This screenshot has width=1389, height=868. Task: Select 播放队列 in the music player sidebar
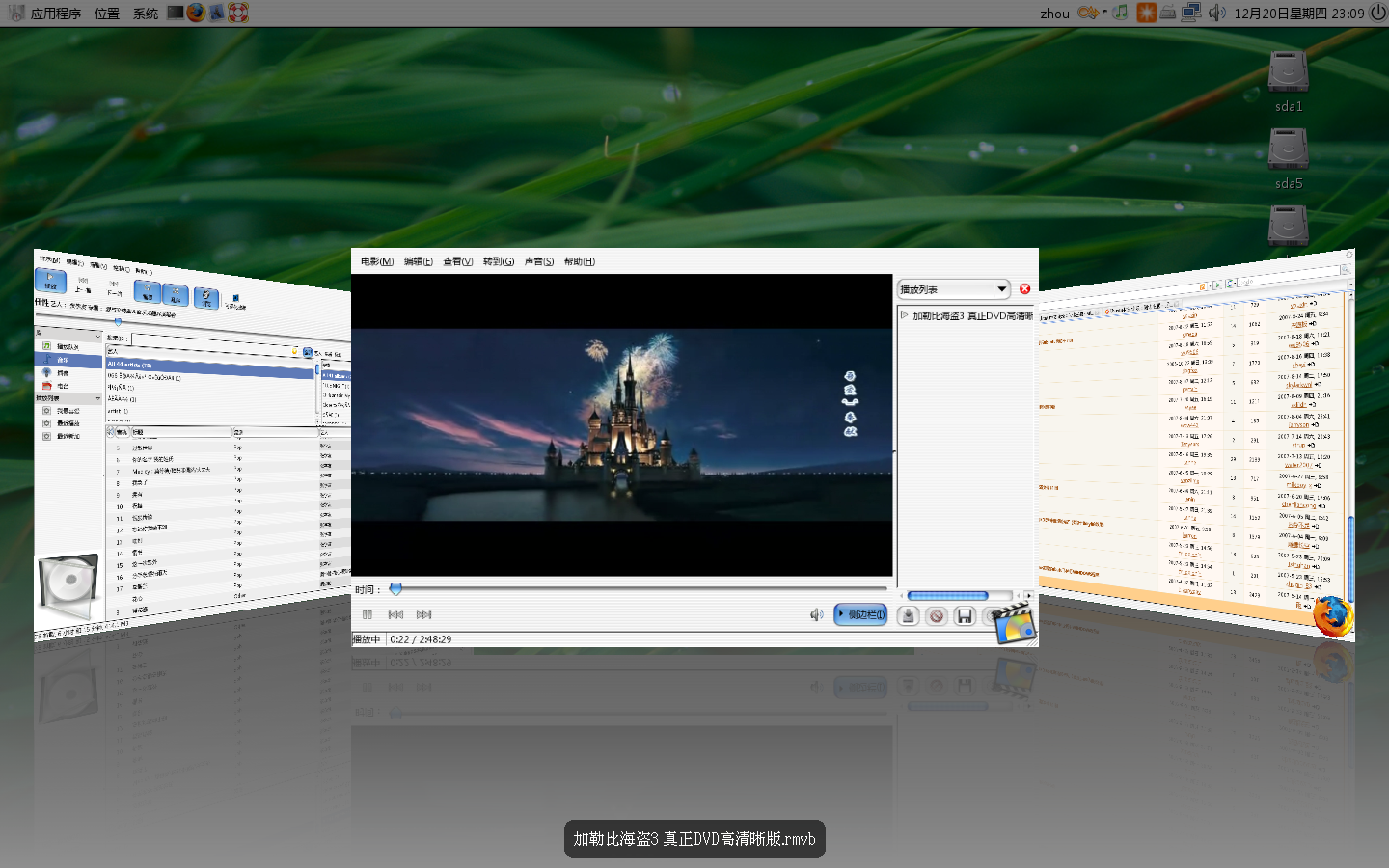pos(68,346)
